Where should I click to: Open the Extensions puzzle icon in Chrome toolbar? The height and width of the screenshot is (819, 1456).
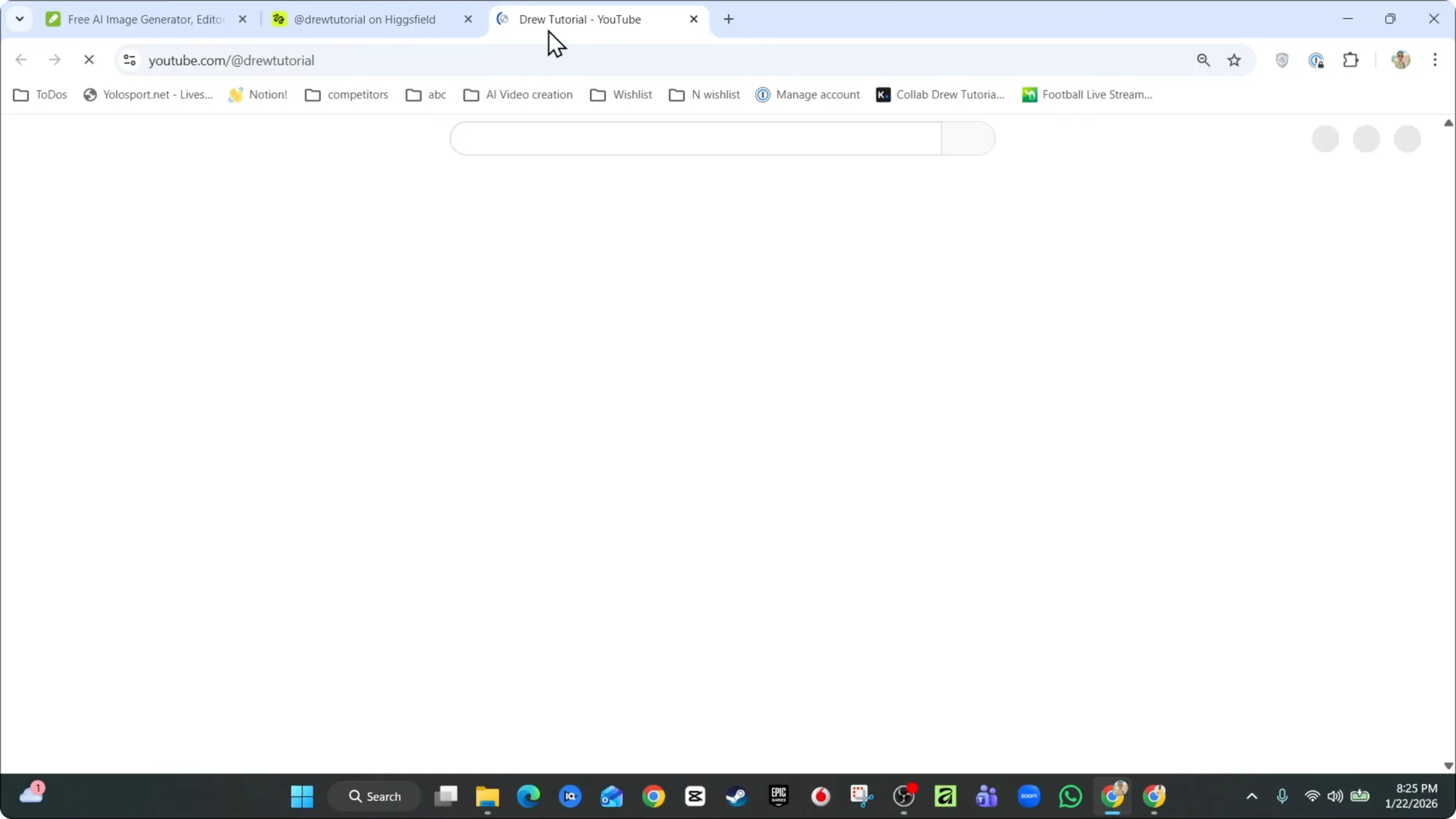(1351, 60)
